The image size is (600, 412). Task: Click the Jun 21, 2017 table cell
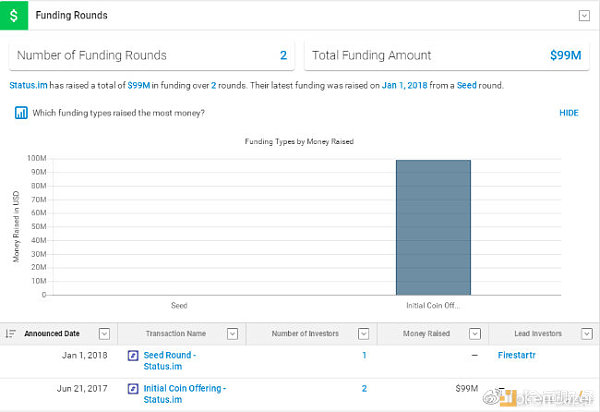[82, 389]
